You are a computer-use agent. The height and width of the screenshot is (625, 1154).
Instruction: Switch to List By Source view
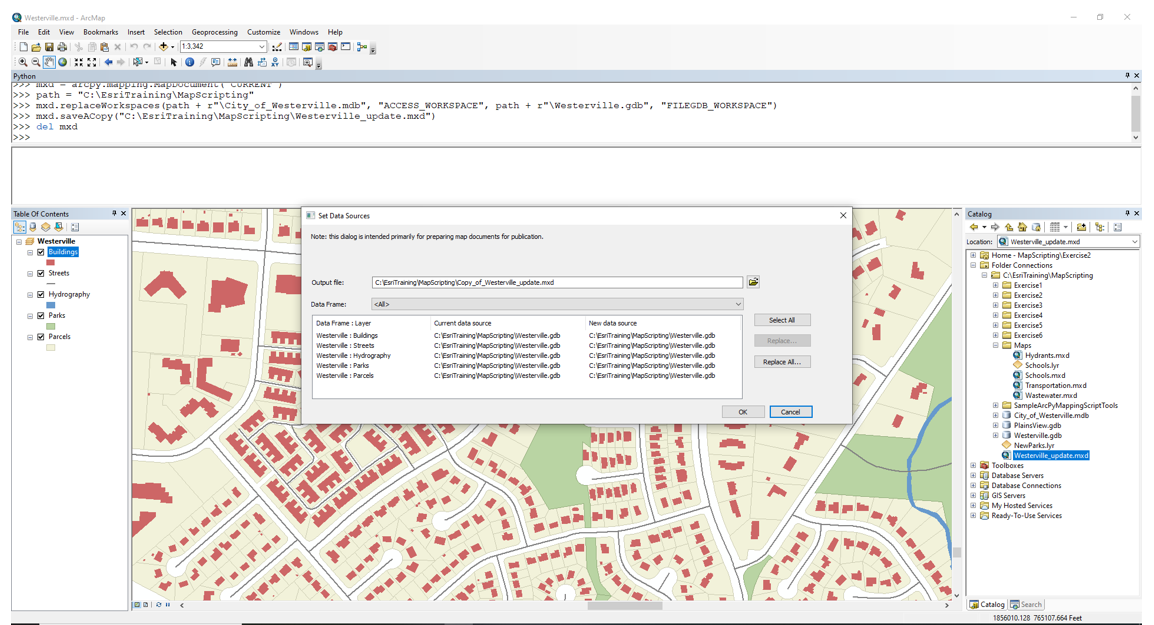[33, 227]
